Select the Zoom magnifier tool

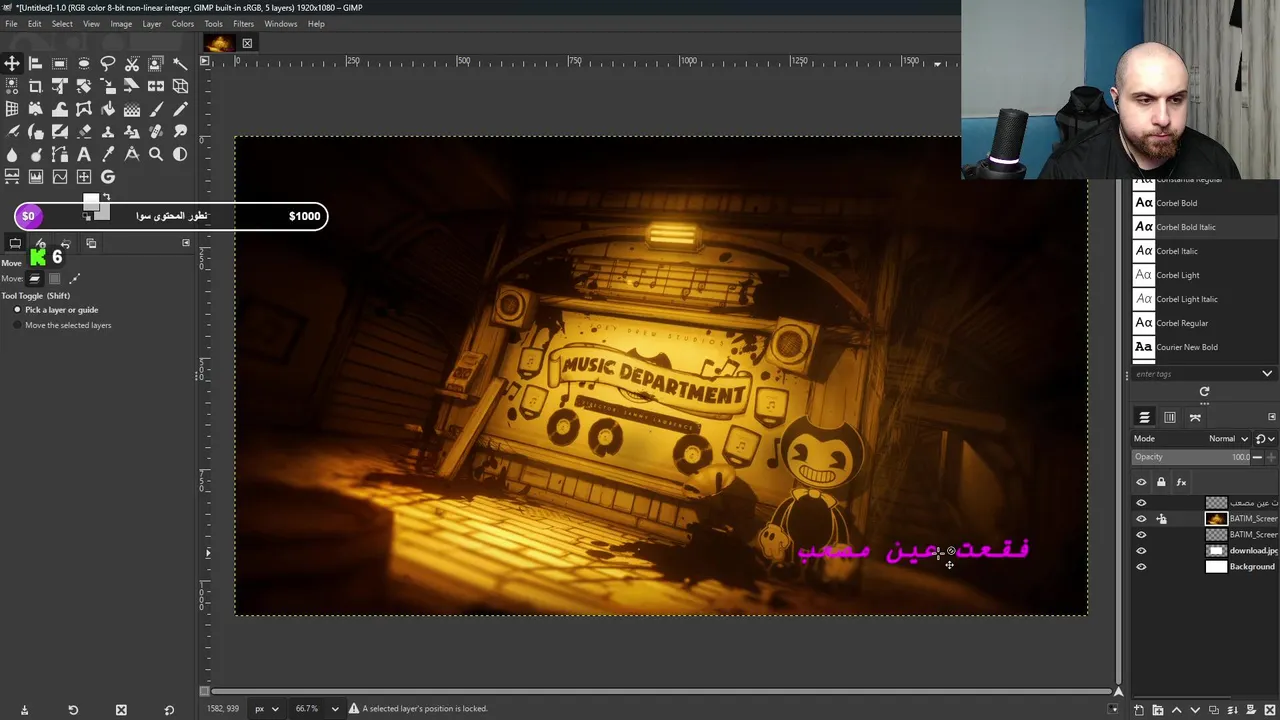(x=156, y=154)
